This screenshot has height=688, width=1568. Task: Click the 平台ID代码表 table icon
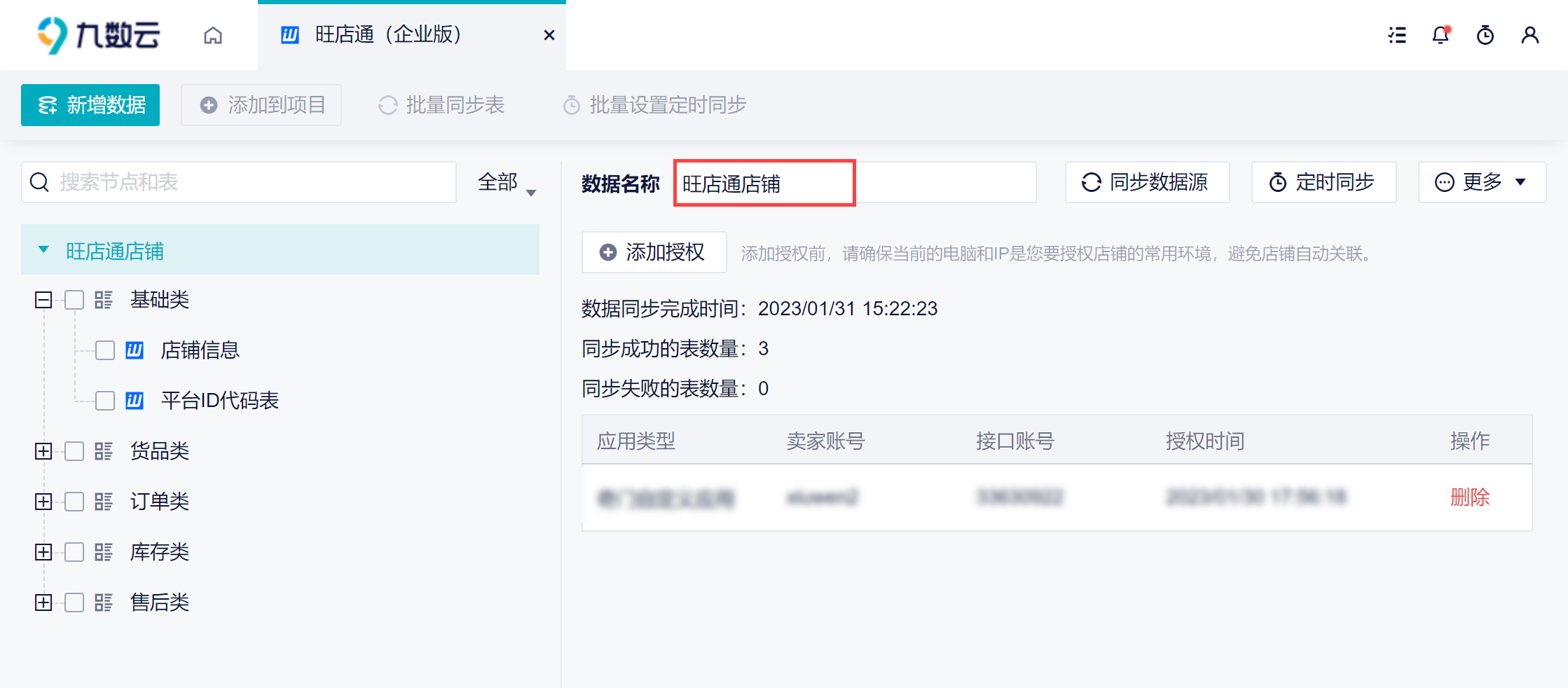(135, 401)
